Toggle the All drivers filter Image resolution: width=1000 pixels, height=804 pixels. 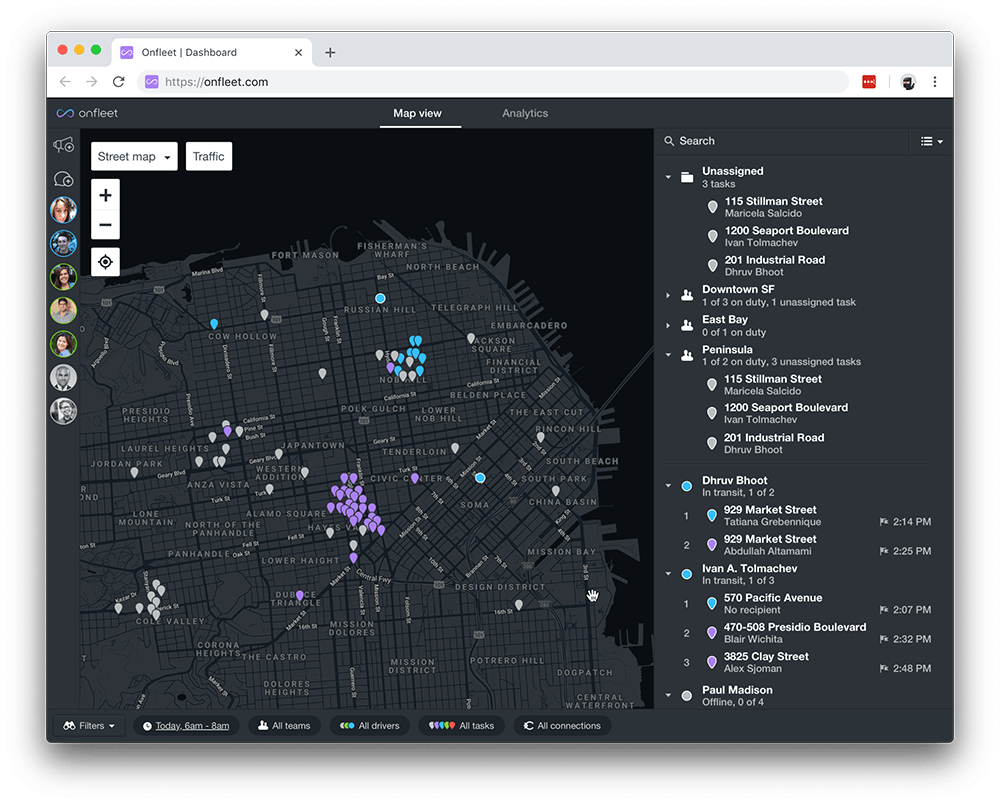371,726
